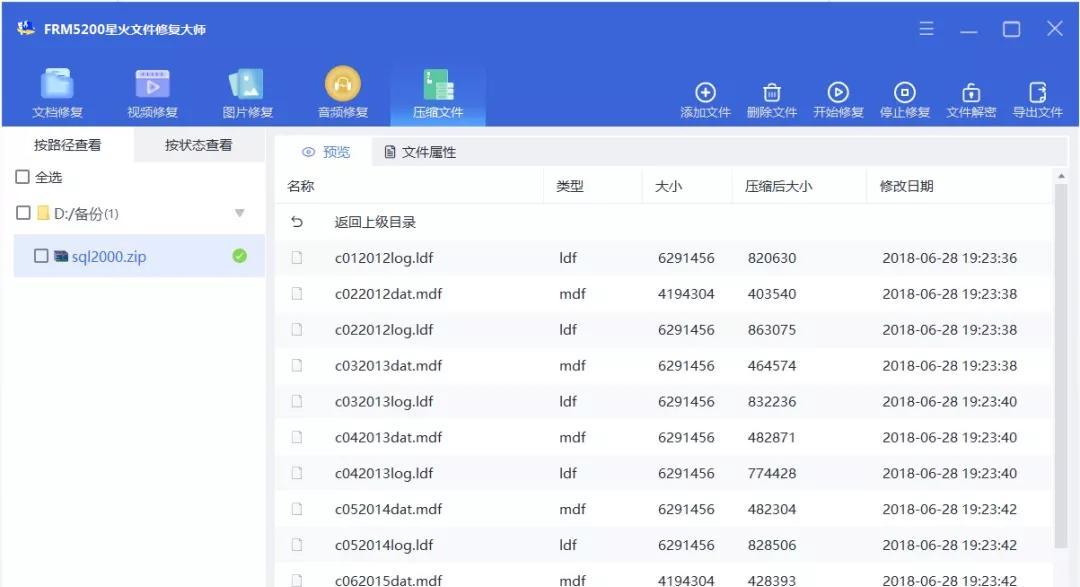Image resolution: width=1080 pixels, height=587 pixels.
Task: Click compressed size value 832236
Action: 771,401
